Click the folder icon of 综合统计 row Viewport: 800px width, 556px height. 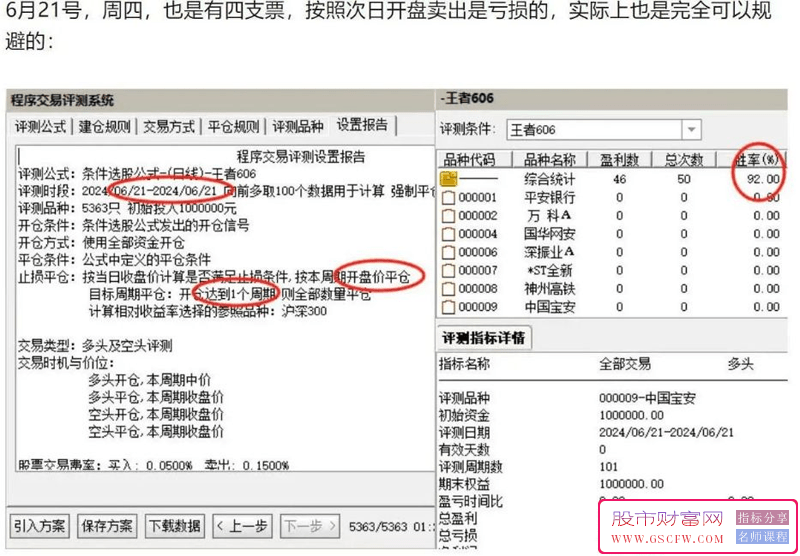(449, 179)
